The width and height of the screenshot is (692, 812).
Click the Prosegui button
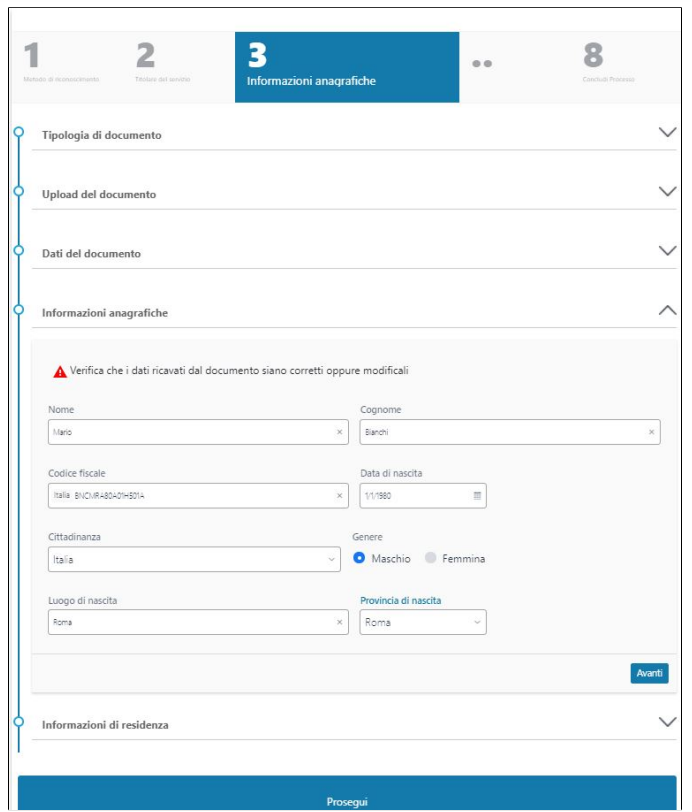pyautogui.click(x=347, y=800)
